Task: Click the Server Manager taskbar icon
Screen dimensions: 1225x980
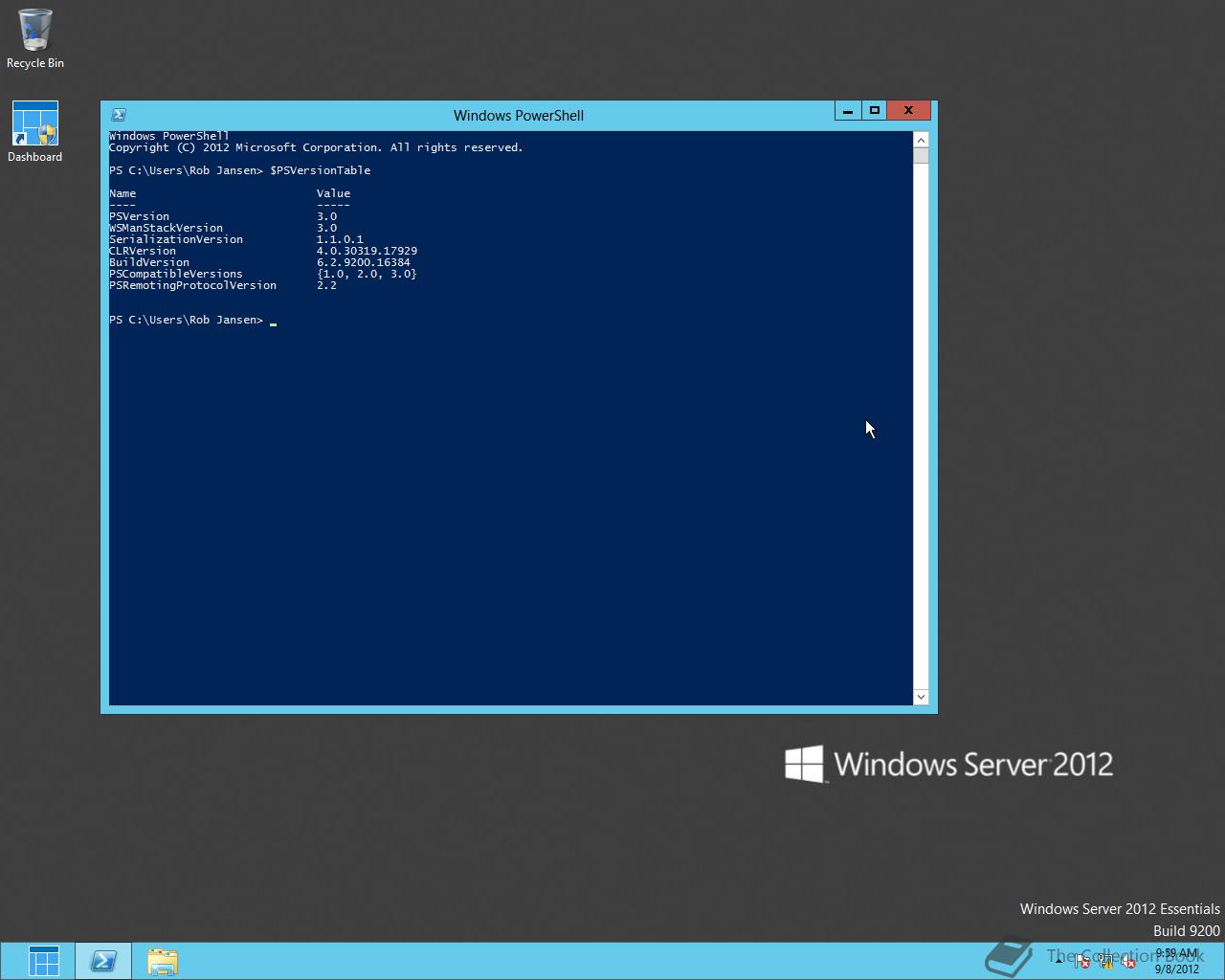Action: (44, 961)
